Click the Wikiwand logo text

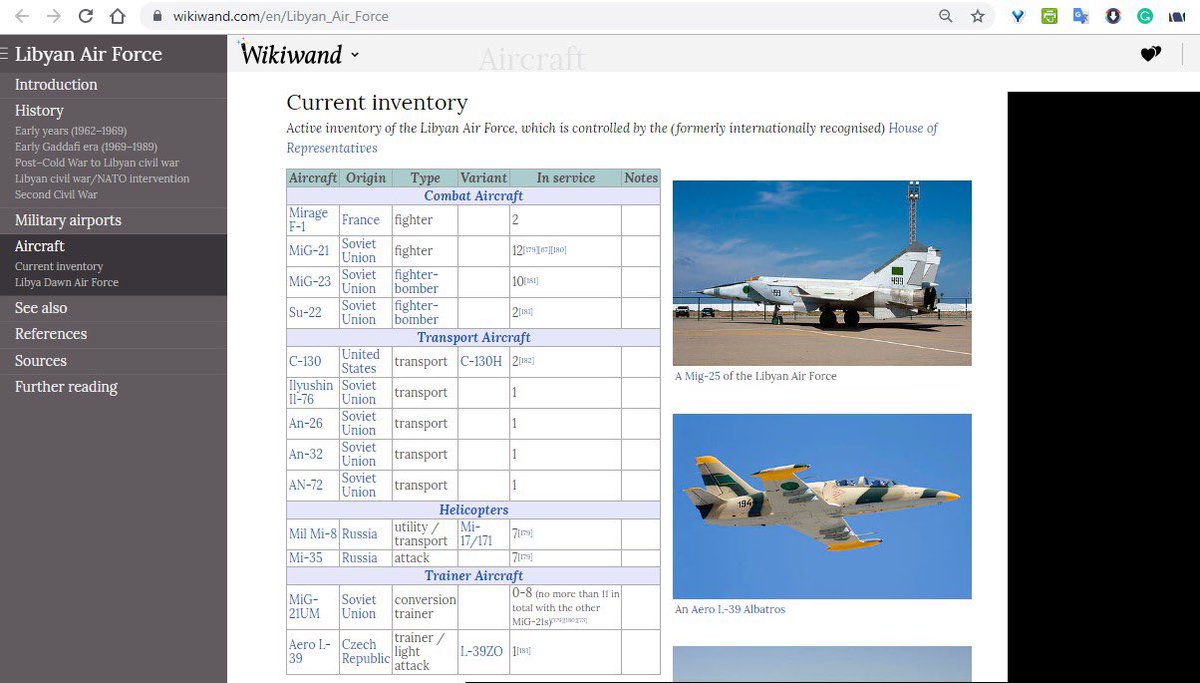point(291,55)
